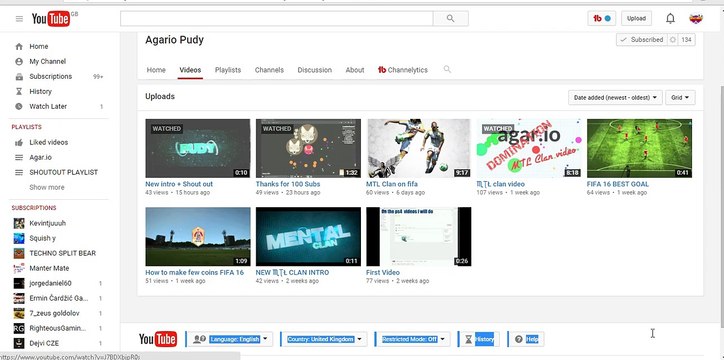
Task: Open Ermin Čardžić Ga... subscription
Action: tap(58, 299)
